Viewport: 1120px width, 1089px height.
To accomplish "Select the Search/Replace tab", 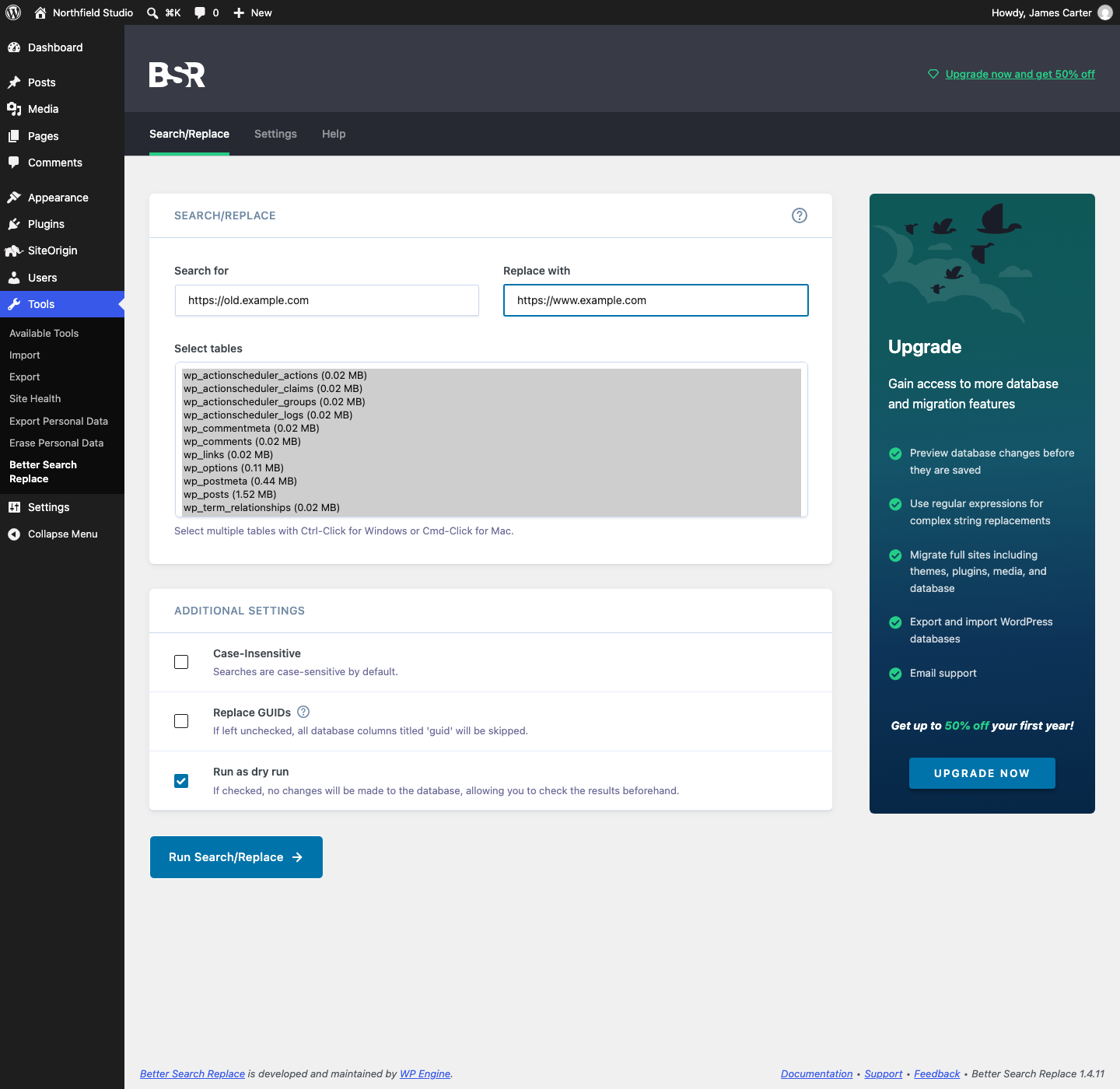I will pos(189,134).
